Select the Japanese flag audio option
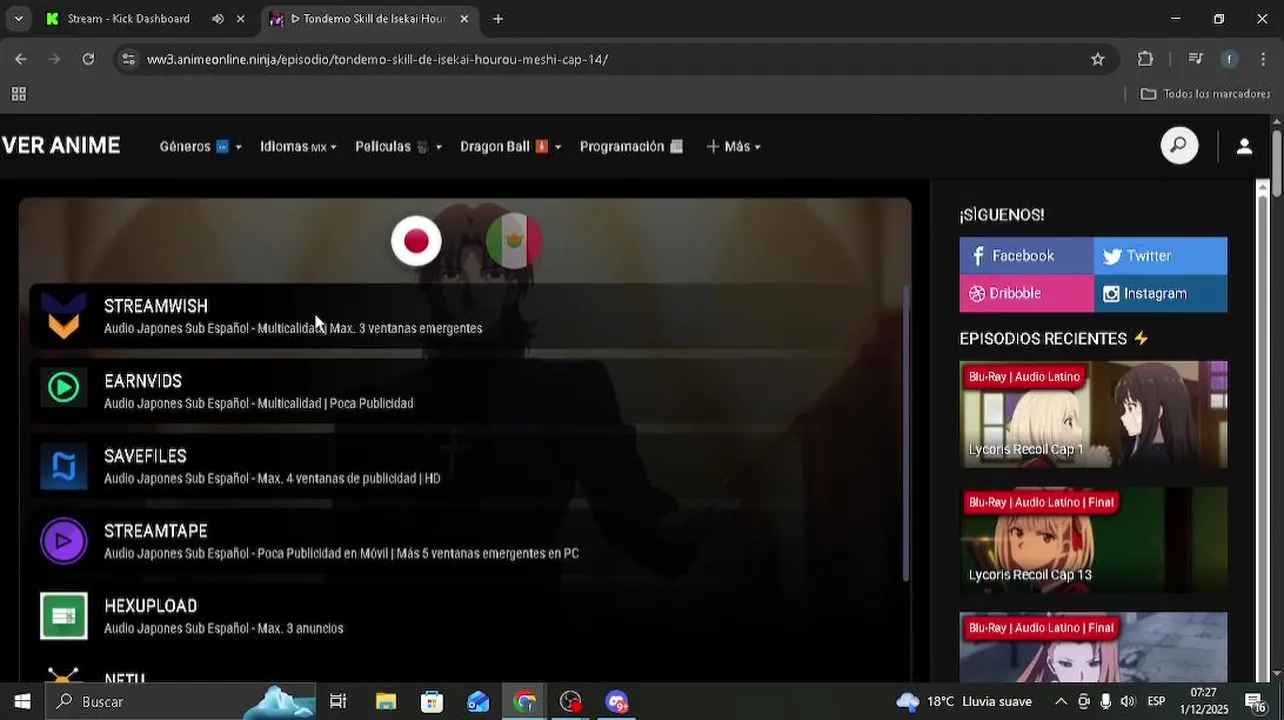This screenshot has height=720, width=1284. [416, 241]
